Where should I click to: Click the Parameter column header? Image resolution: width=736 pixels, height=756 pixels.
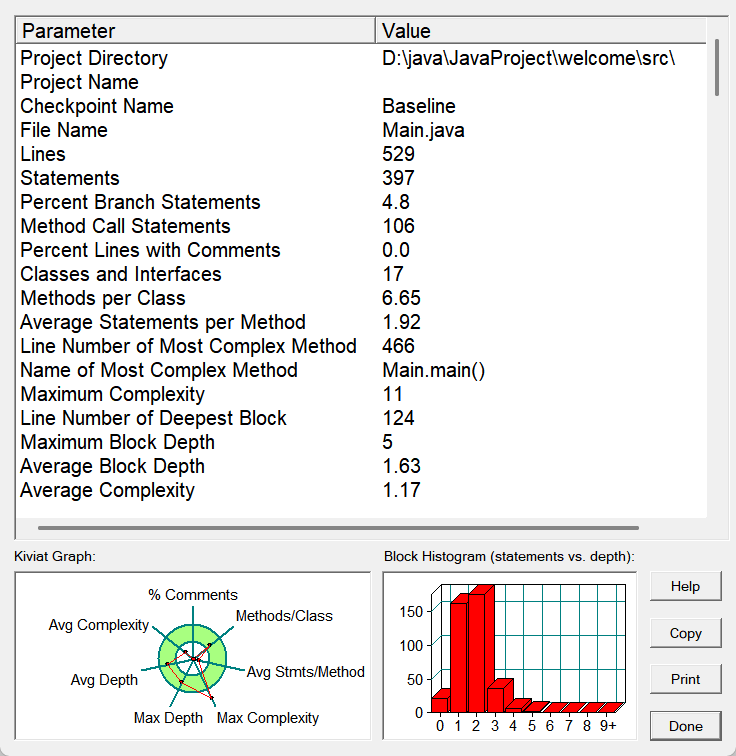click(x=196, y=31)
